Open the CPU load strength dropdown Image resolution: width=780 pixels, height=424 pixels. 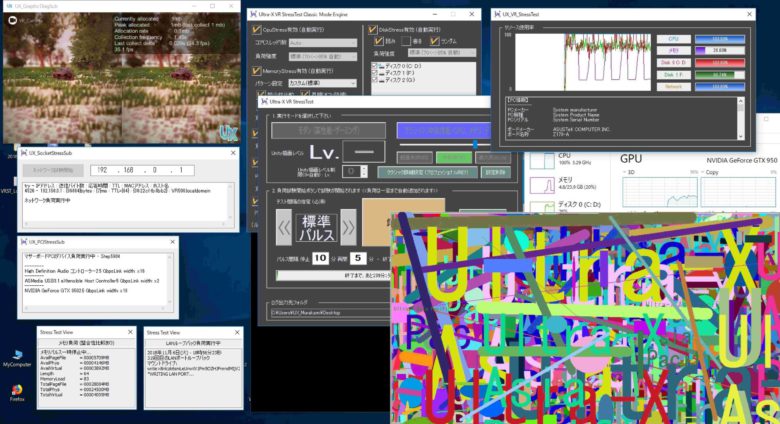(x=323, y=57)
